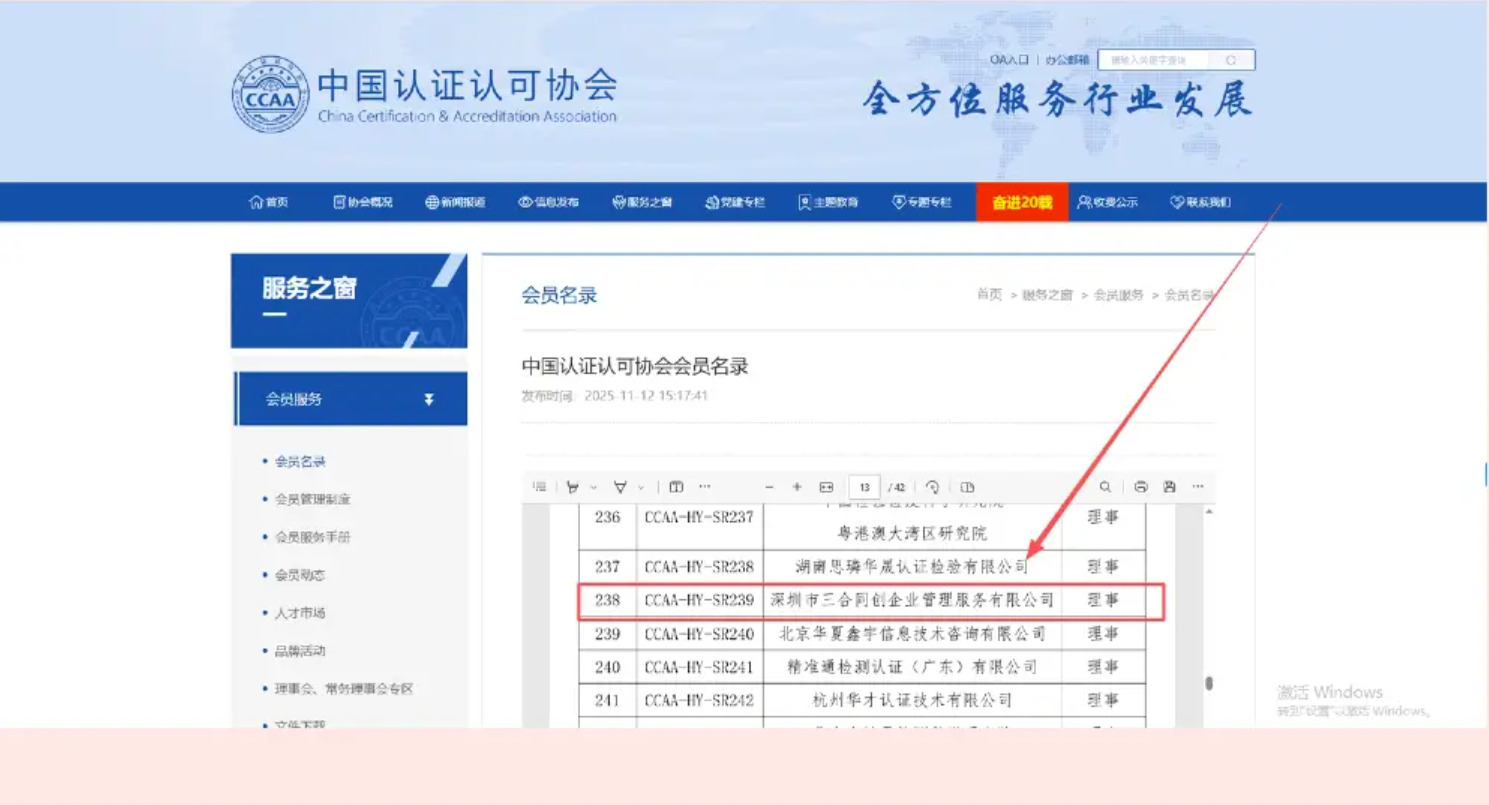The height and width of the screenshot is (805, 1489).
Task: Click the code cell CCAA-HY-SR242
Action: [699, 700]
